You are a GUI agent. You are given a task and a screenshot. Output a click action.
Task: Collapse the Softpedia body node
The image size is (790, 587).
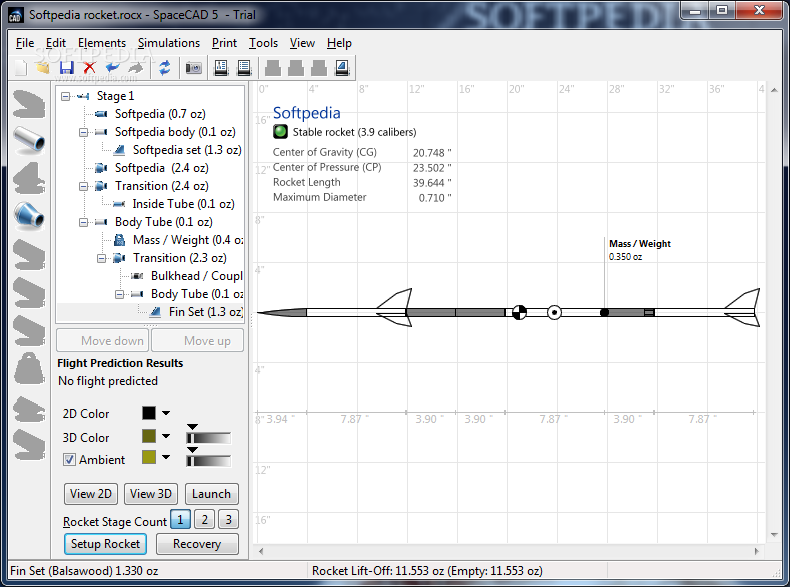coord(84,133)
